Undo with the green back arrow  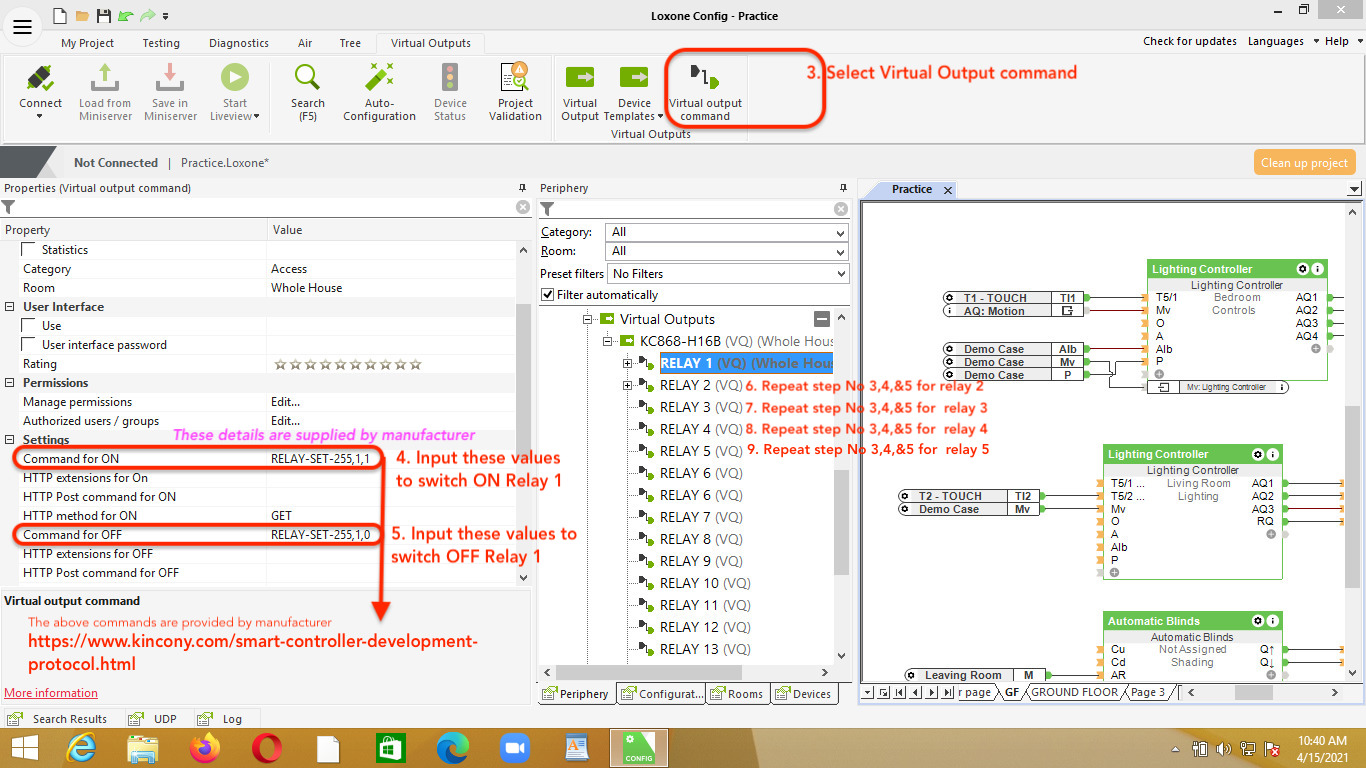[x=125, y=16]
